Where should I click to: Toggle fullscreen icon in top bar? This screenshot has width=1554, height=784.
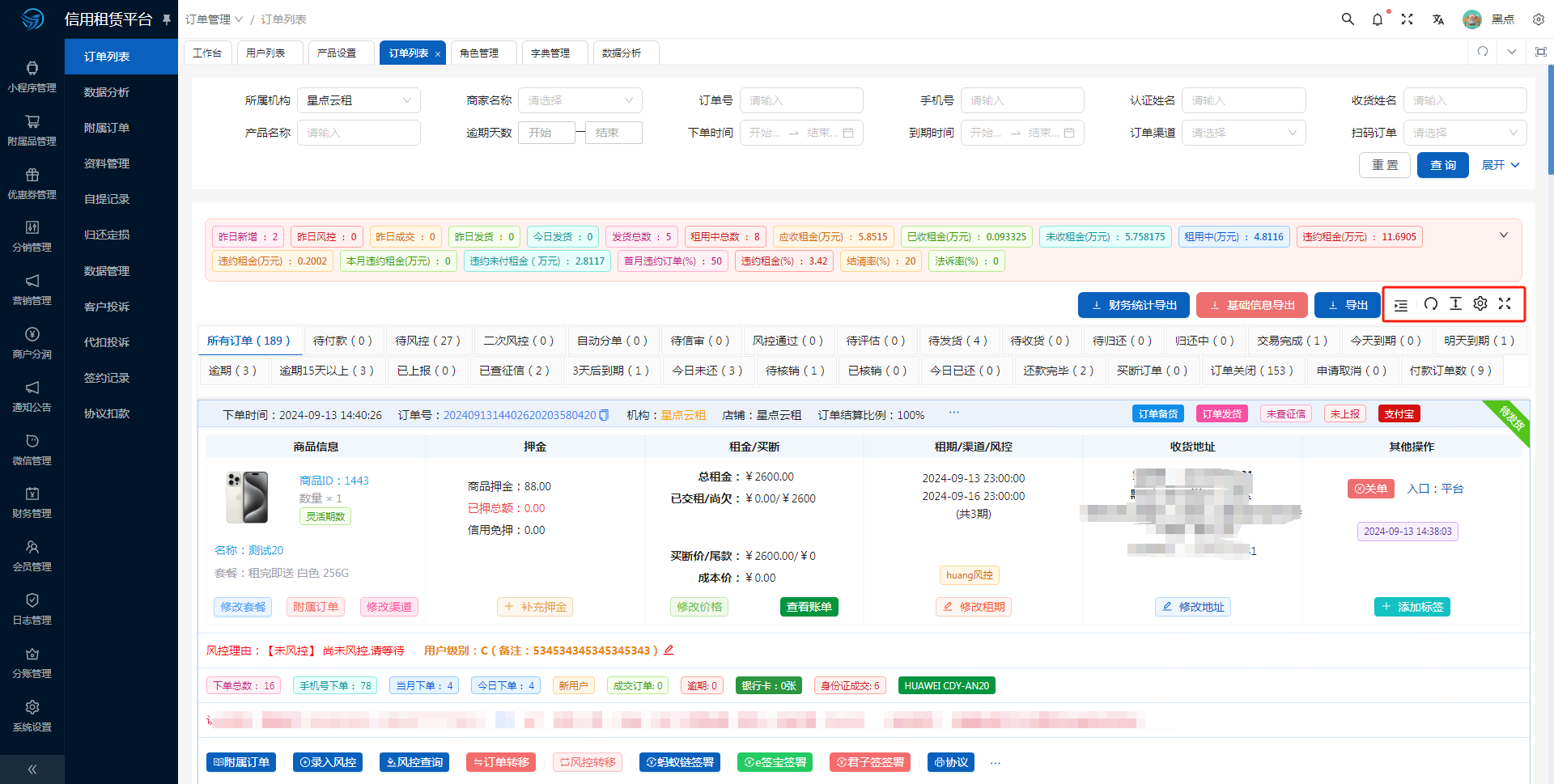click(1408, 19)
